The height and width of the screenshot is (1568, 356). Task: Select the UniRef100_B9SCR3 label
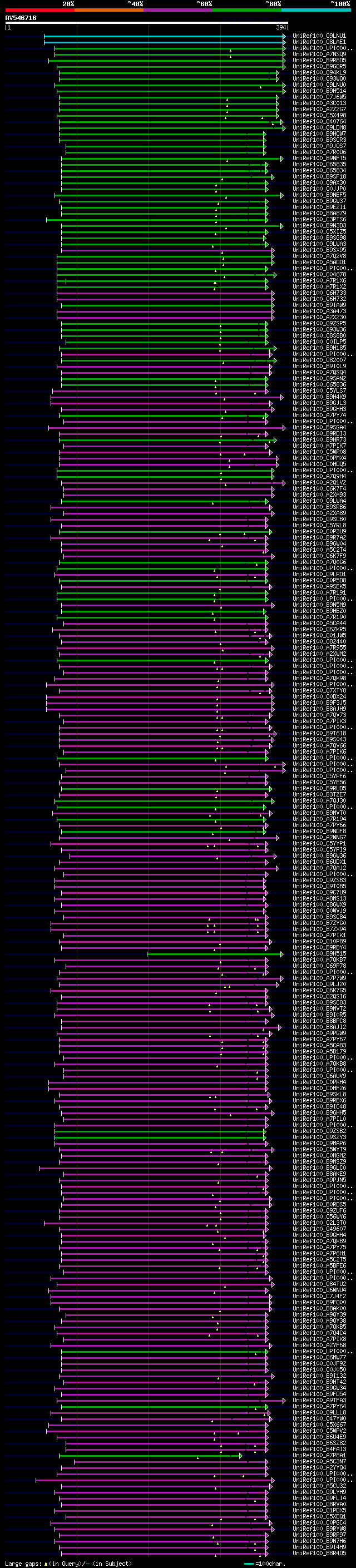point(319,140)
